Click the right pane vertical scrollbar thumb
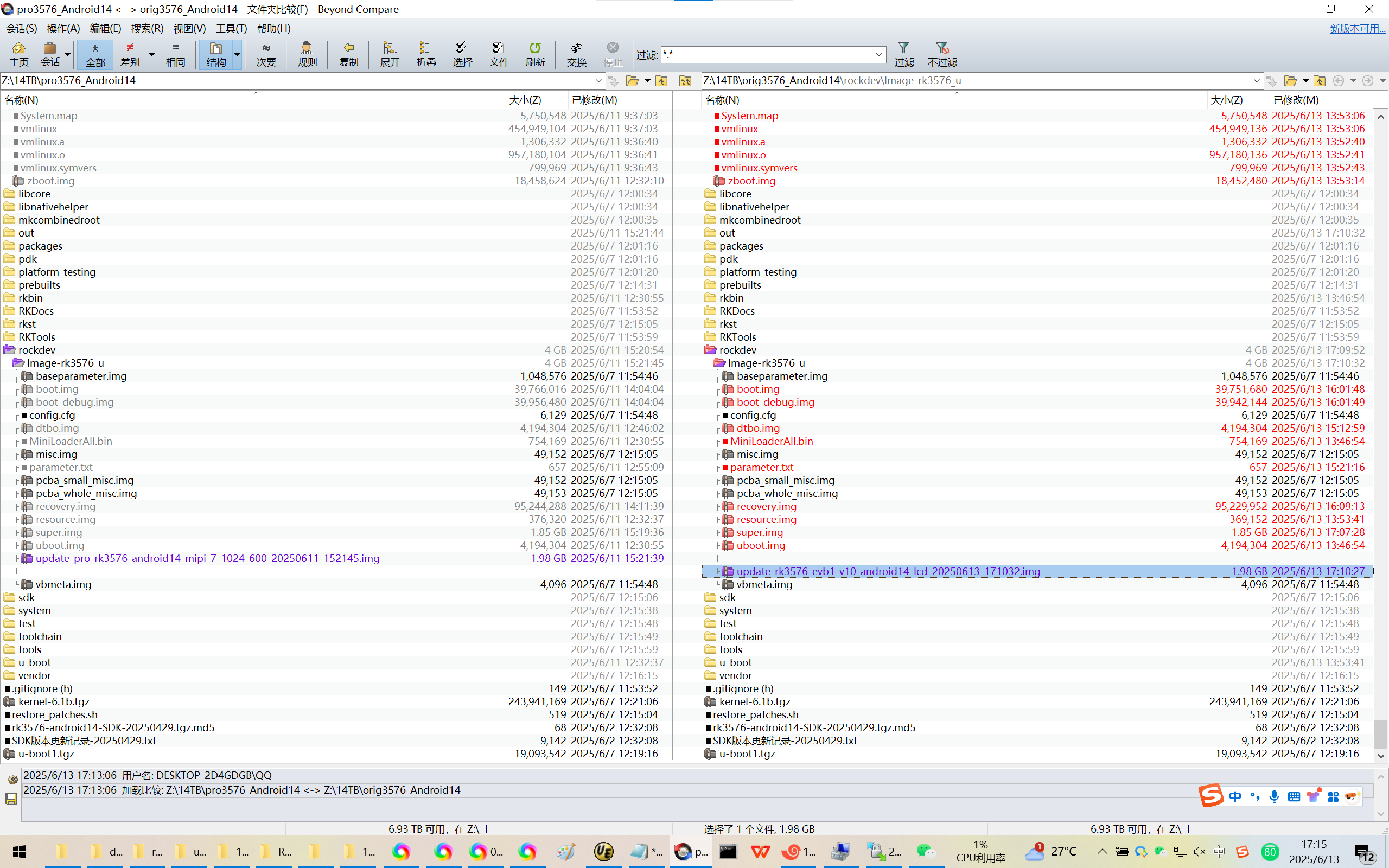Viewport: 1389px width, 868px height. click(x=1380, y=733)
